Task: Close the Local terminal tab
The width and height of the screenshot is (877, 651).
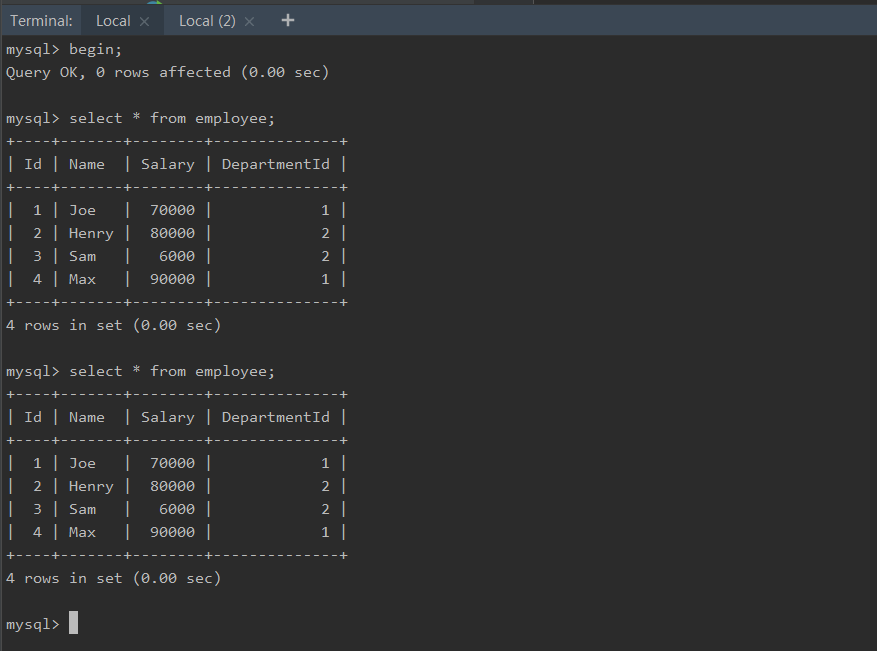Action: click(144, 21)
